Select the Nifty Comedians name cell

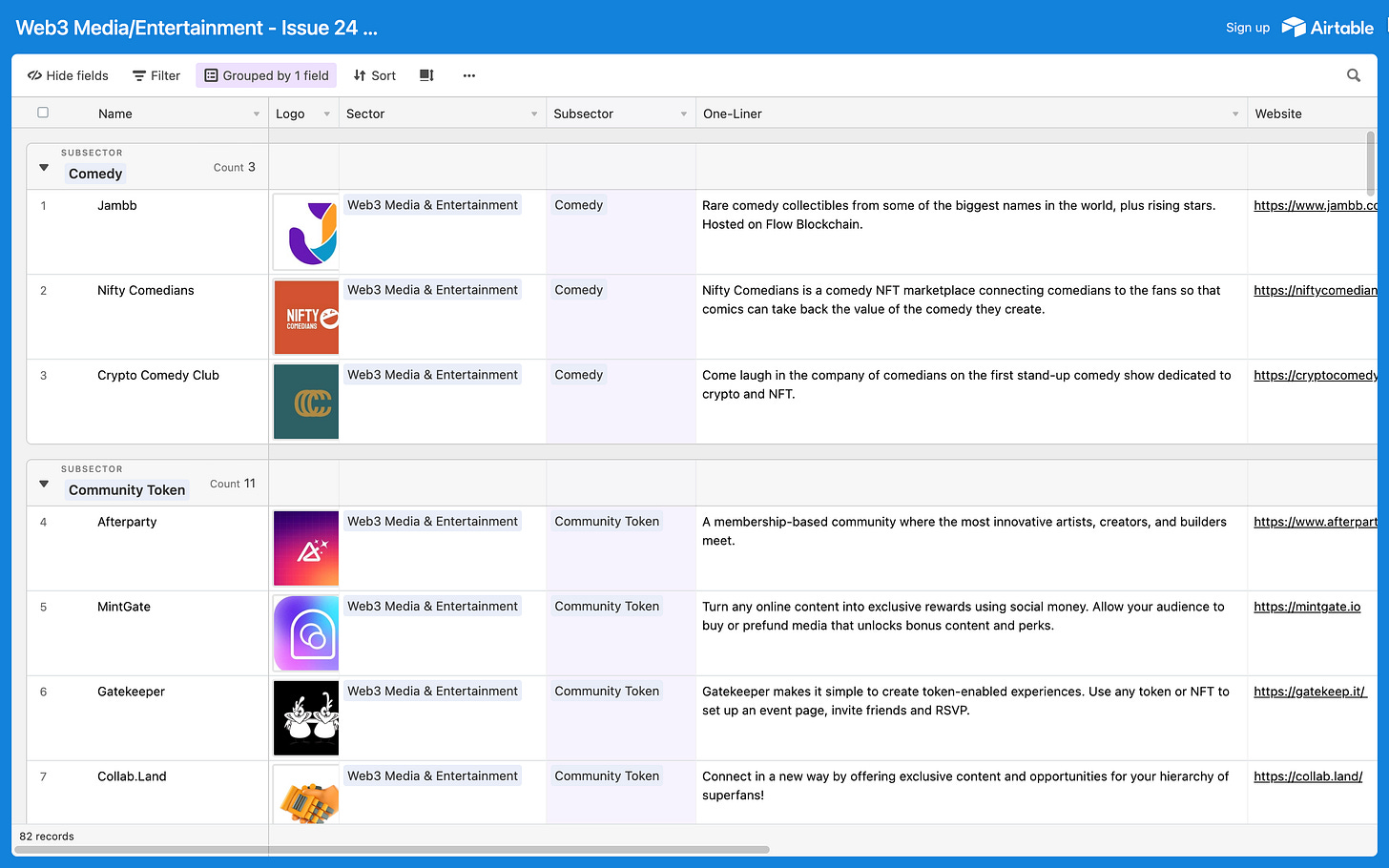tap(148, 317)
